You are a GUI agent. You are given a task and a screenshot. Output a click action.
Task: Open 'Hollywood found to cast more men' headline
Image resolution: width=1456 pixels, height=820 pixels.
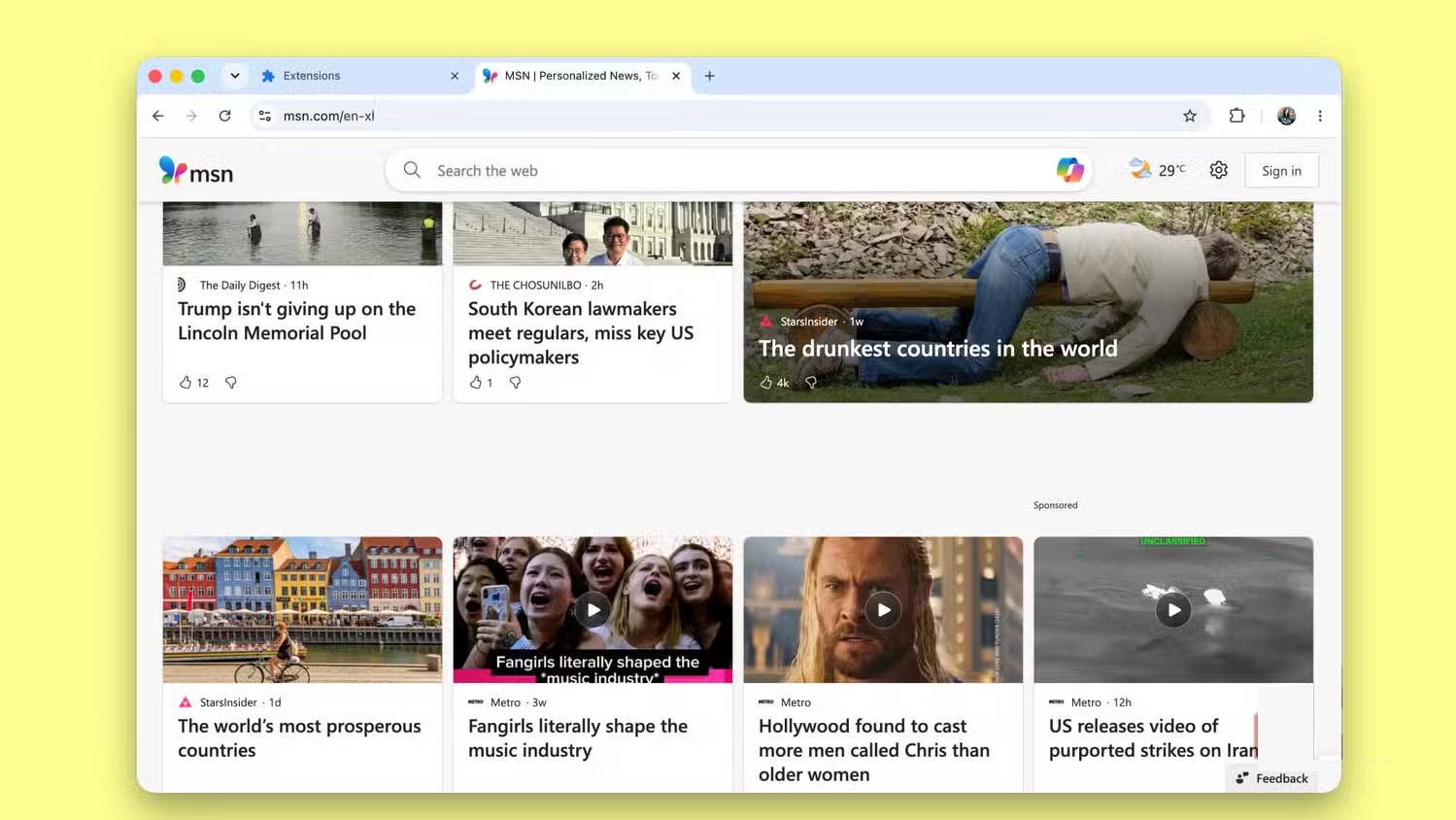(874, 750)
